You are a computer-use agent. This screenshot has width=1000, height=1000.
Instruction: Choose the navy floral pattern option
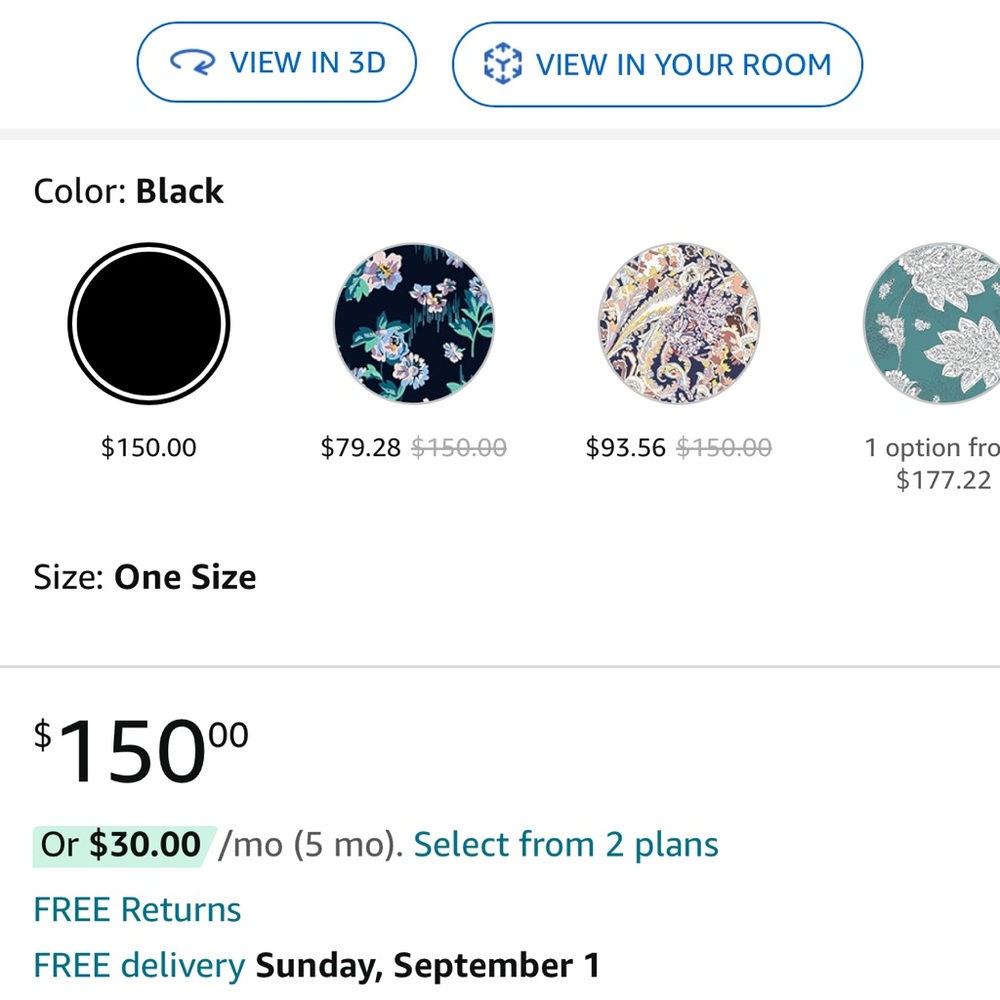click(x=413, y=322)
